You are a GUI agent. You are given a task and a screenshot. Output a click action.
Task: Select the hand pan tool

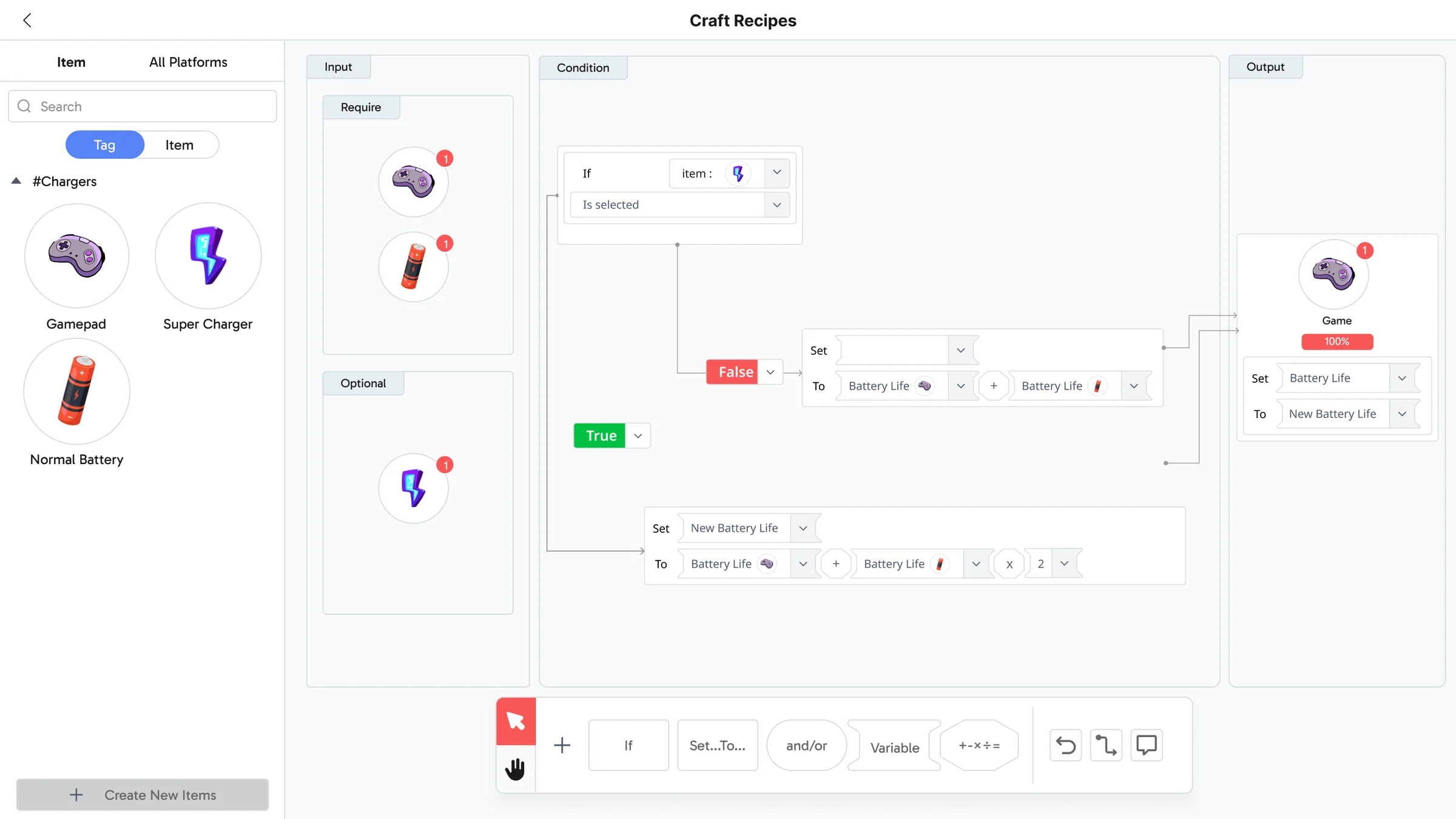(x=516, y=769)
